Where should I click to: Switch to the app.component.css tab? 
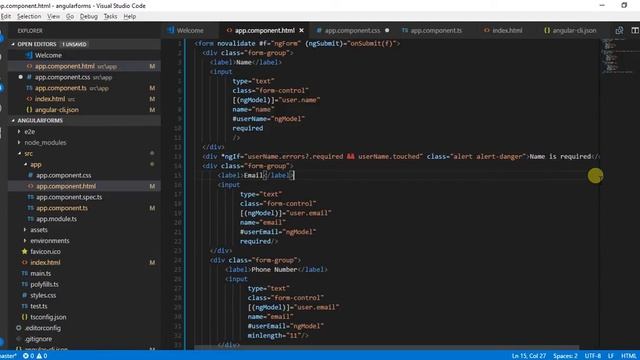352,30
